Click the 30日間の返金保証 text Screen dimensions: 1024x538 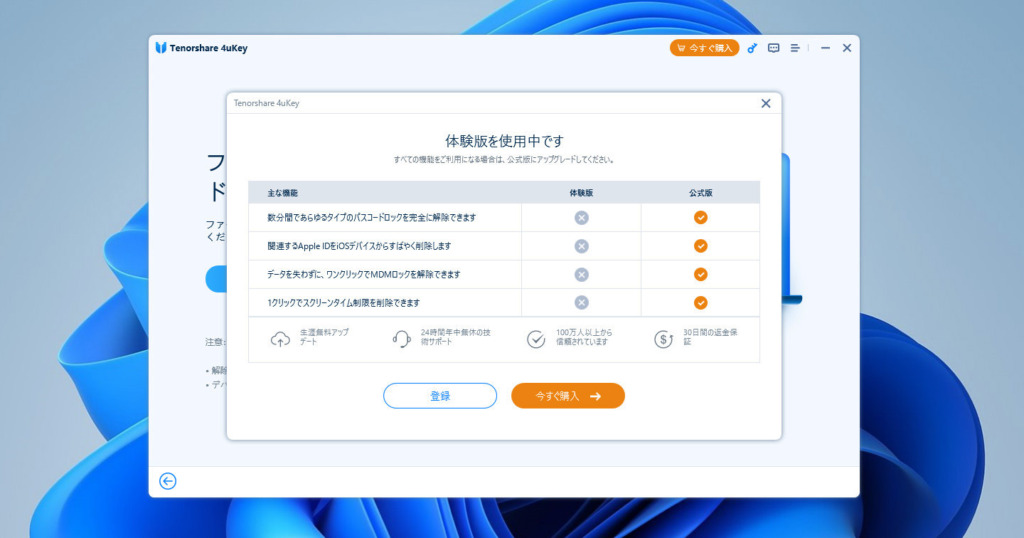coord(711,337)
